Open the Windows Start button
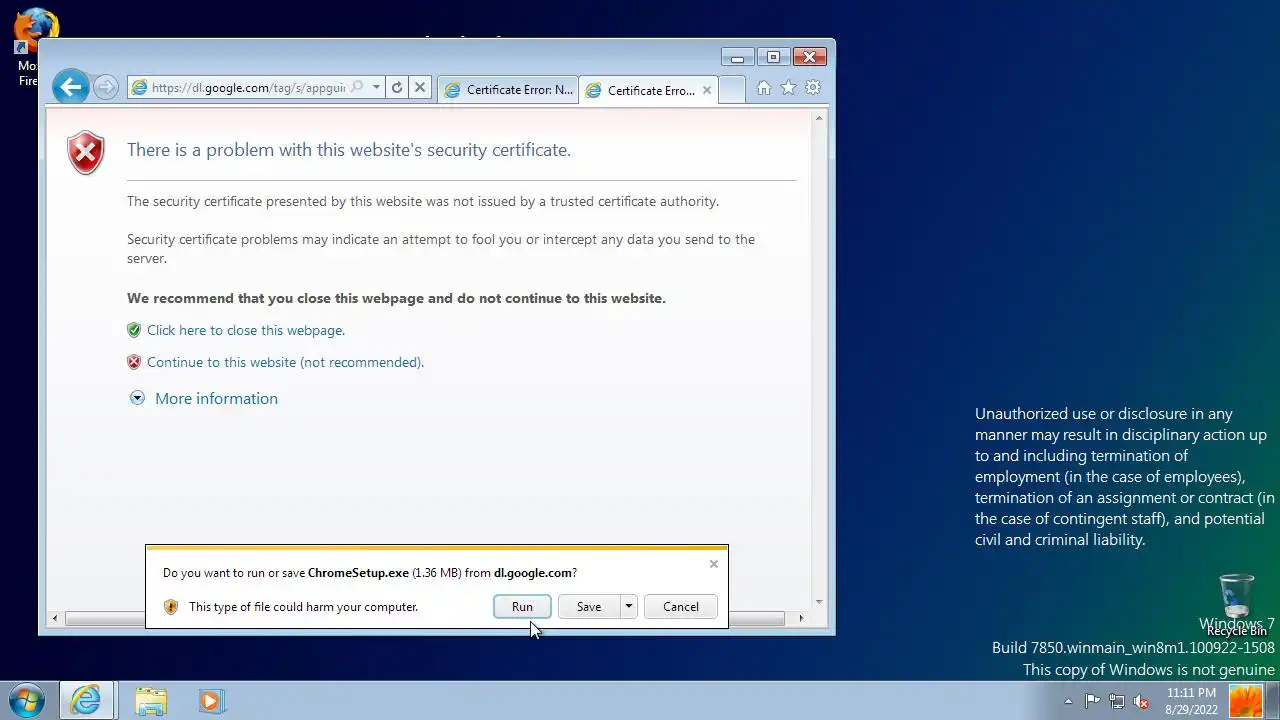1280x720 pixels. pyautogui.click(x=27, y=701)
